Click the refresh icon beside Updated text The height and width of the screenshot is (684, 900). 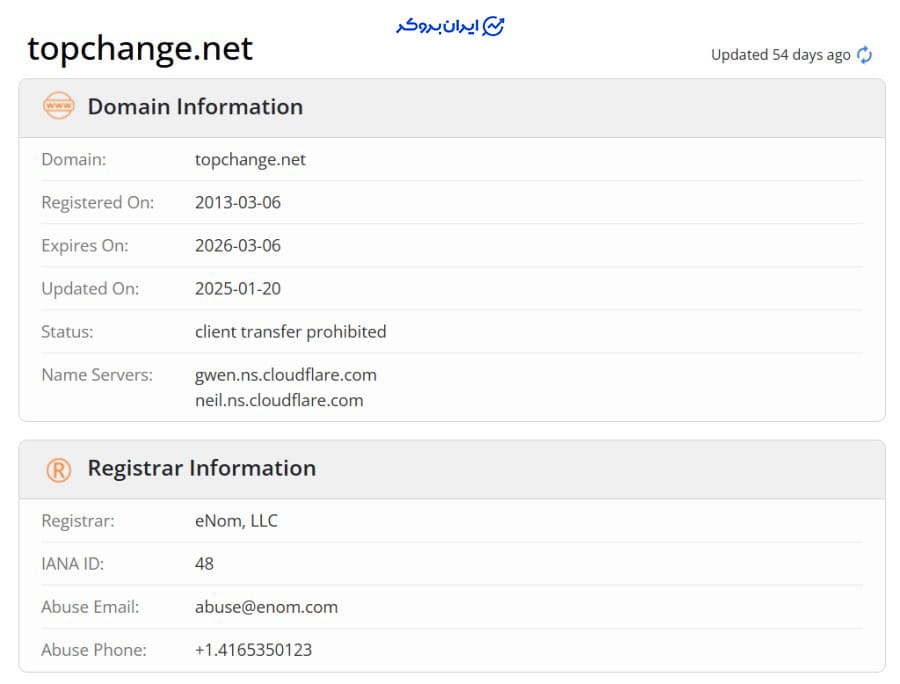point(864,55)
